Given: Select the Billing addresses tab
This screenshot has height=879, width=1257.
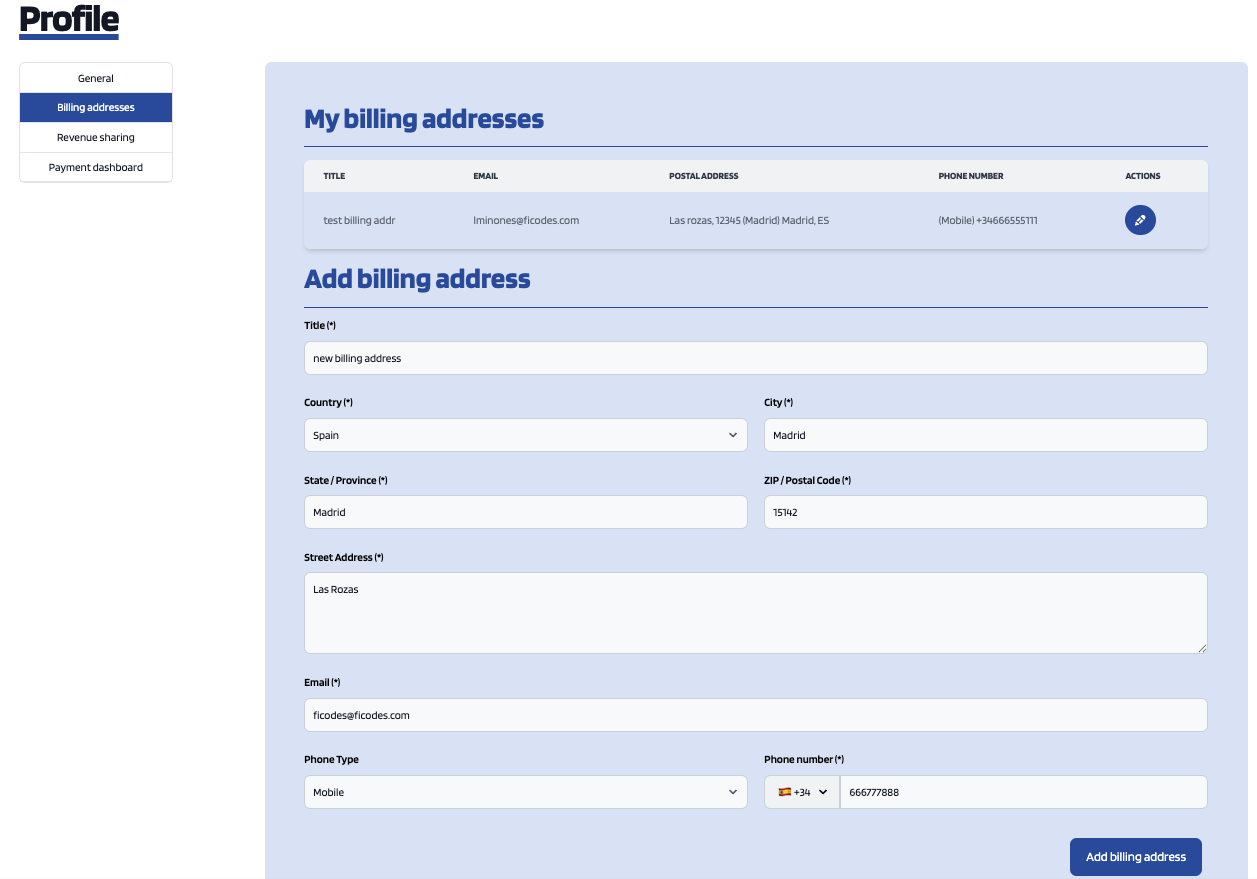Looking at the screenshot, I should 96,107.
